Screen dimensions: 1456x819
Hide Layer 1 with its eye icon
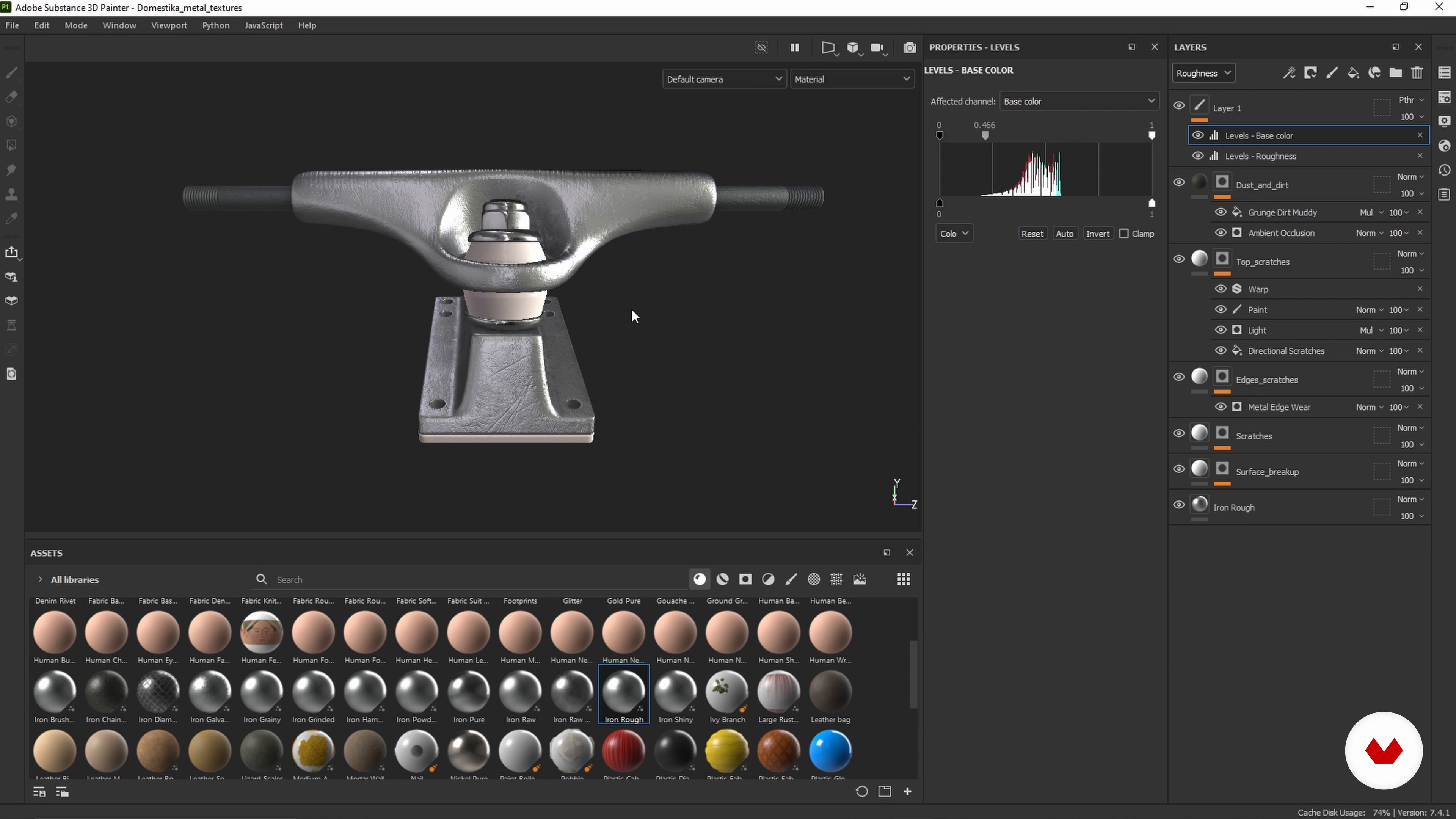coord(1178,105)
